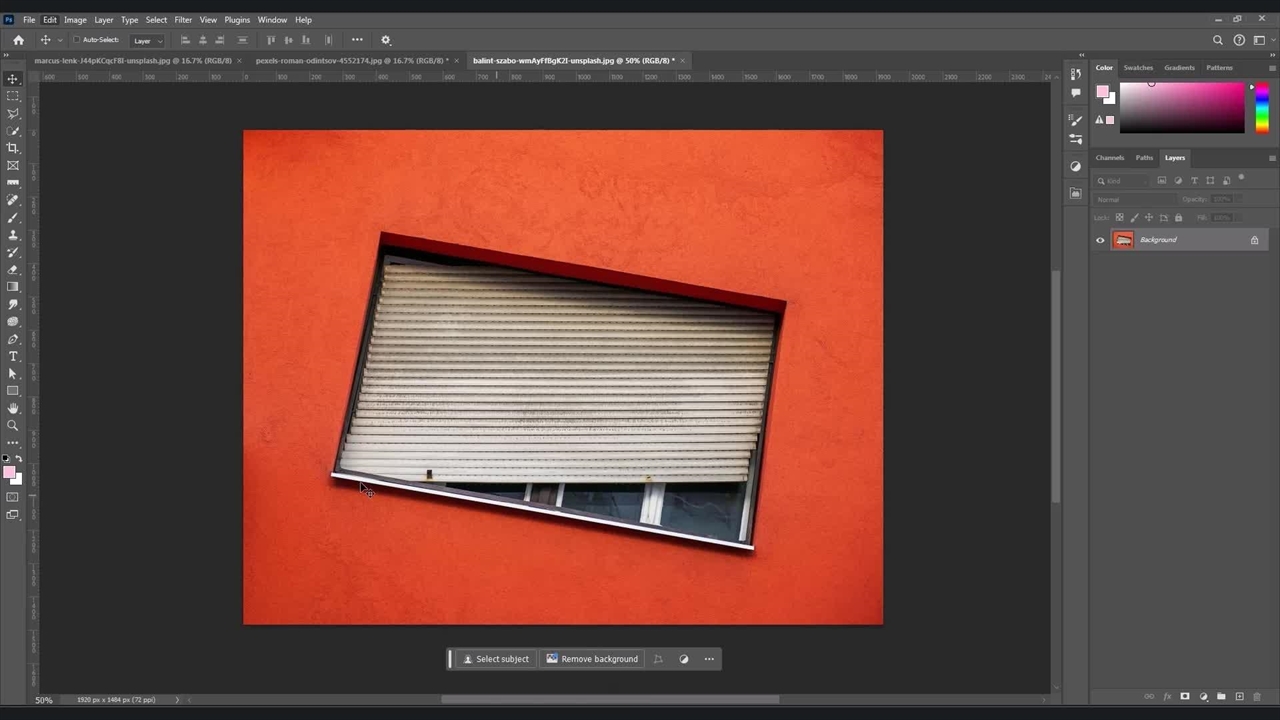Choose the Eraser tool
The image size is (1280, 720).
pos(13,269)
